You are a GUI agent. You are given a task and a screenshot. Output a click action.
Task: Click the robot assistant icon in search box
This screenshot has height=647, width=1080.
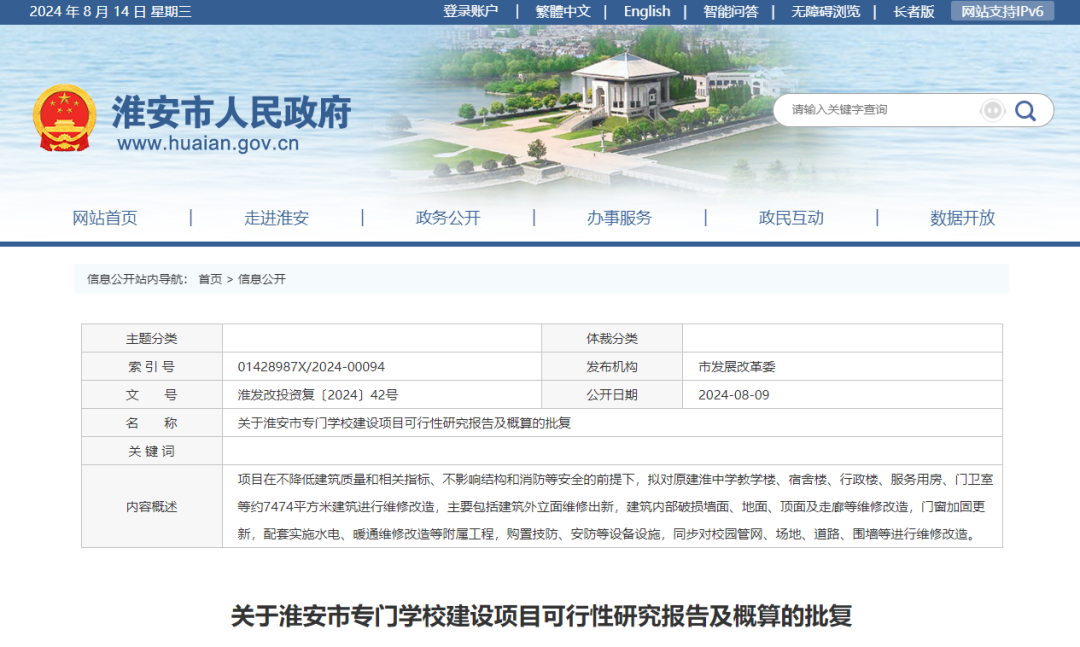point(992,110)
